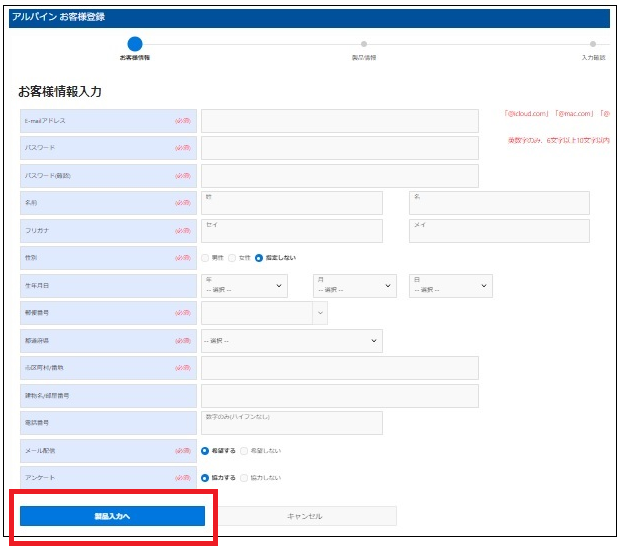Choose 男性 gender radio button
Viewport: 622px width, 551px height.
tap(206, 258)
